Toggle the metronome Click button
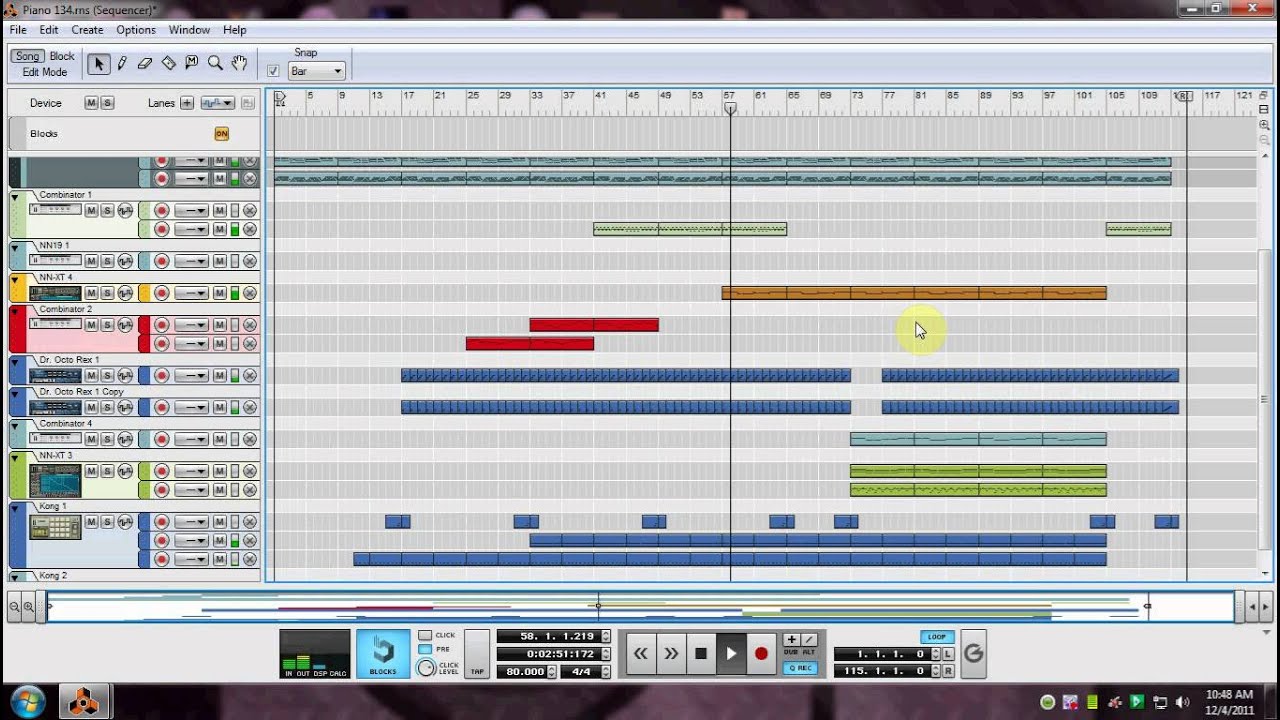Screen dimensions: 1280x720 tap(425, 635)
